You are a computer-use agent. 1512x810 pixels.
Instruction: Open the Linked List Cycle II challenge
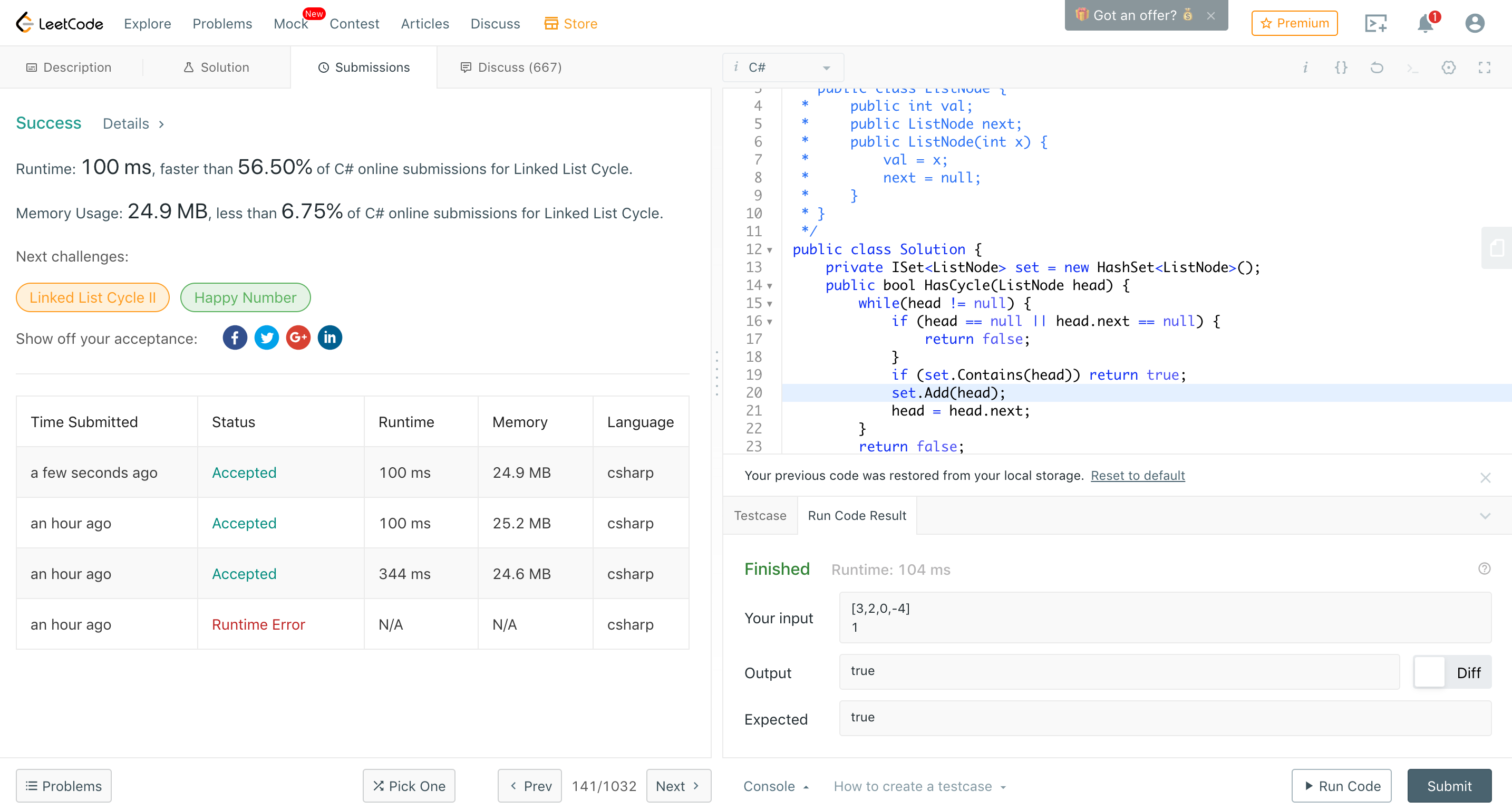93,297
